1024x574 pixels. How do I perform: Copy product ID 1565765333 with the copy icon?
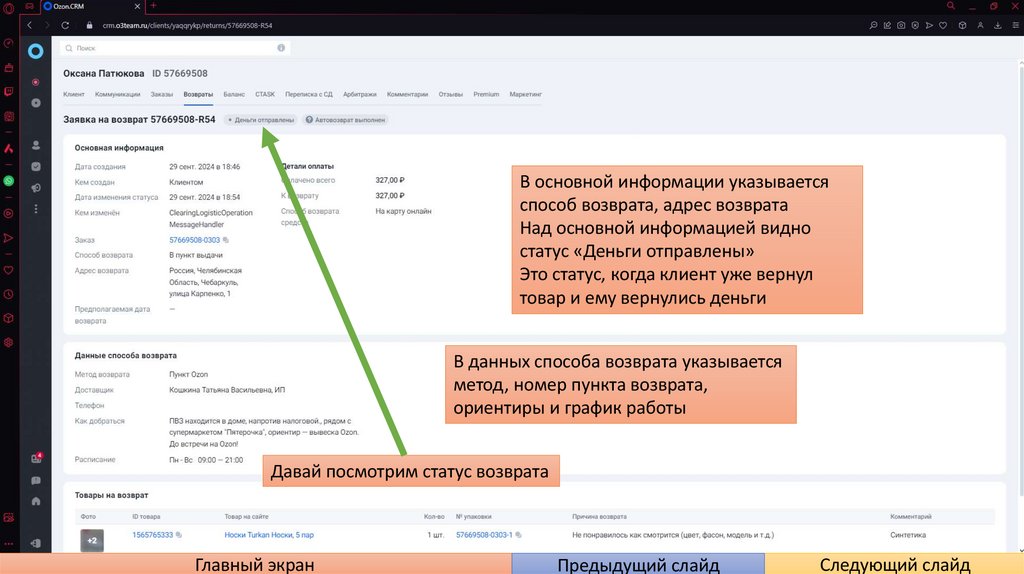pyautogui.click(x=179, y=535)
